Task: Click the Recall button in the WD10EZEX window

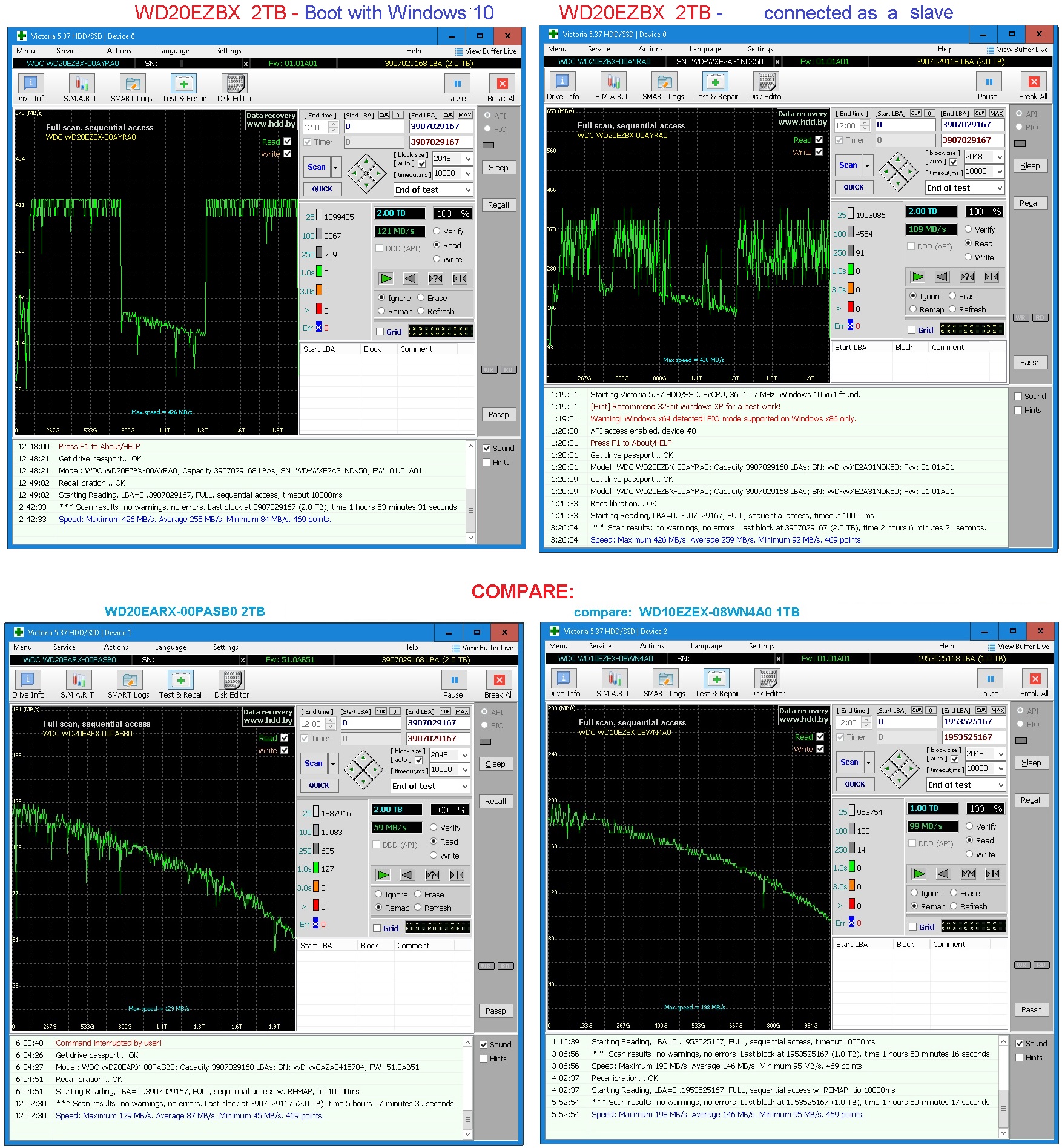Action: coord(1031,800)
